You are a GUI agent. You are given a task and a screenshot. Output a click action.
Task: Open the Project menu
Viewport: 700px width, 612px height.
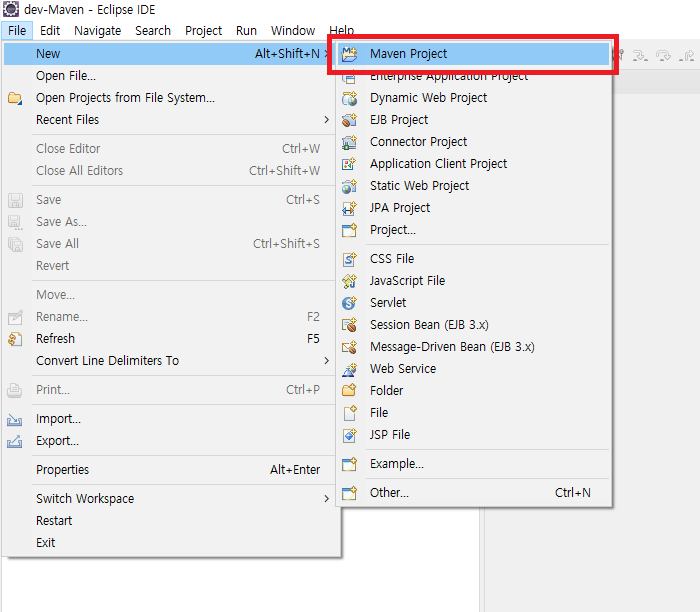tap(203, 31)
